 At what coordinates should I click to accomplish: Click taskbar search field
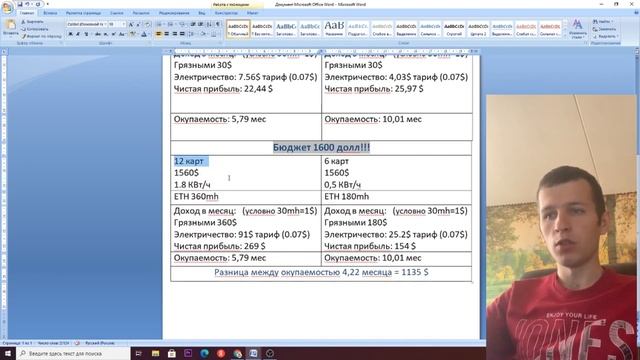click(x=73, y=353)
